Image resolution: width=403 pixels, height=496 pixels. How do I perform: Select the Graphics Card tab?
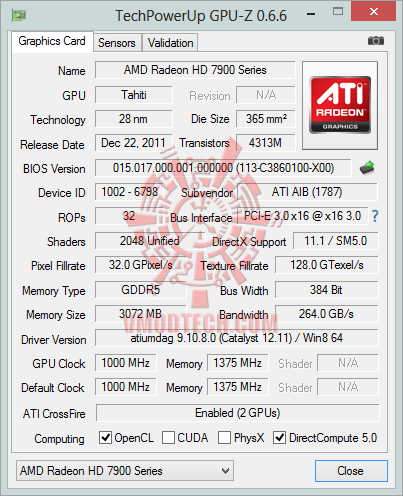pos(52,41)
